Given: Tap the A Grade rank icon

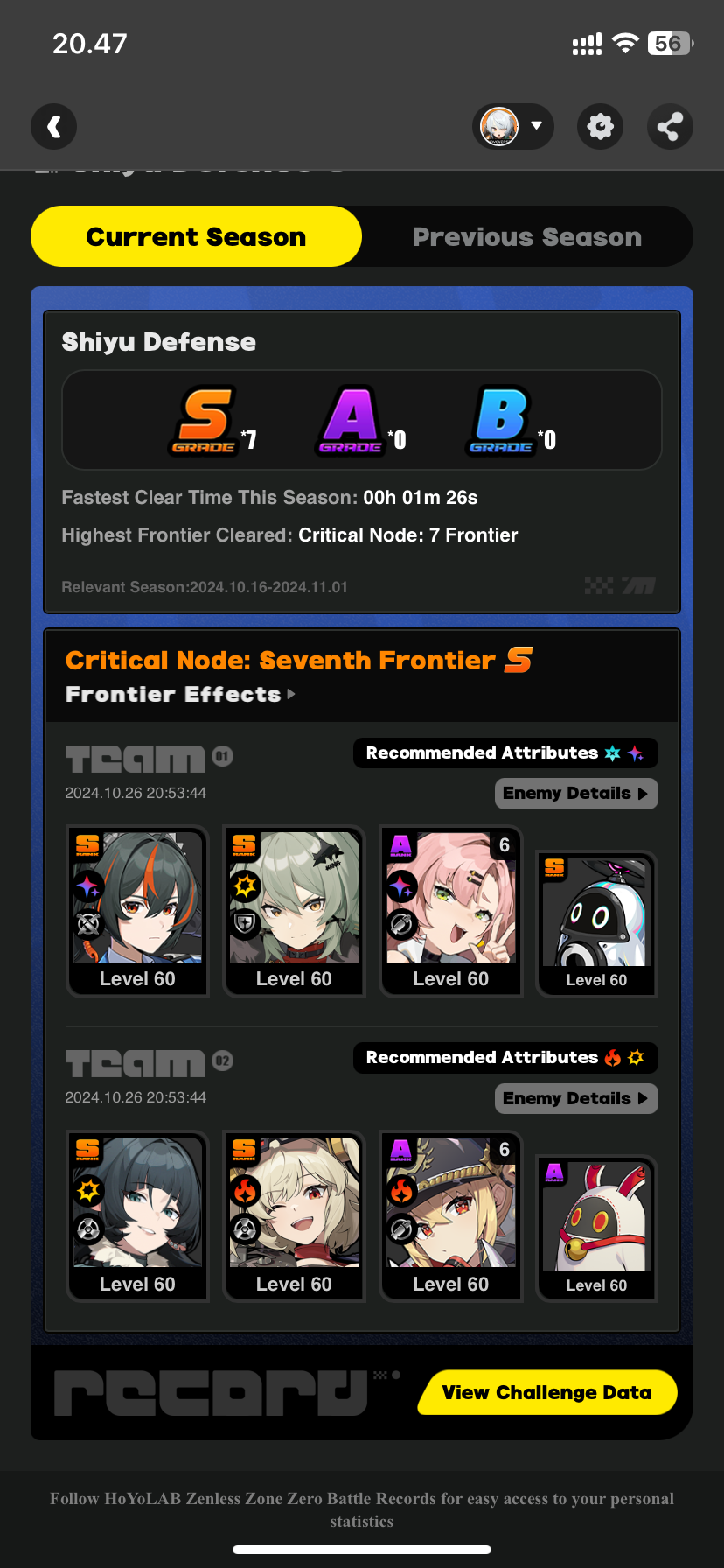Looking at the screenshot, I should tap(351, 420).
